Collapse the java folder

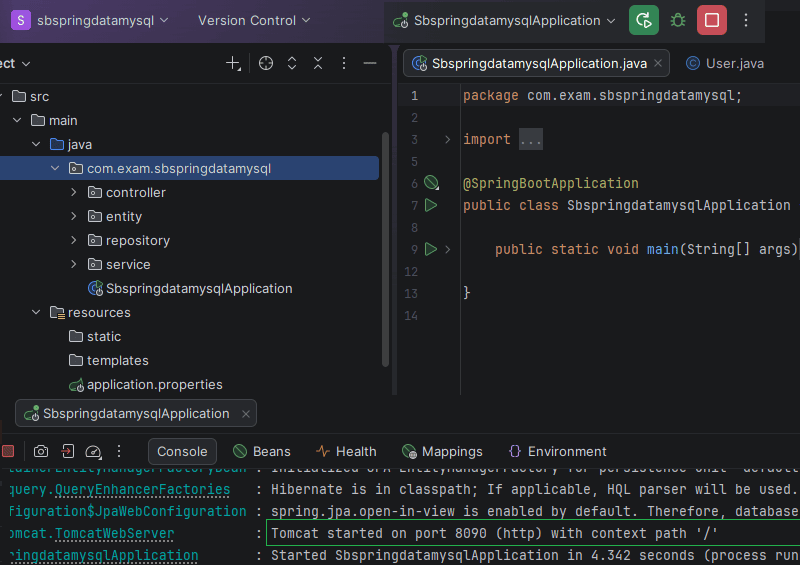[x=36, y=144]
